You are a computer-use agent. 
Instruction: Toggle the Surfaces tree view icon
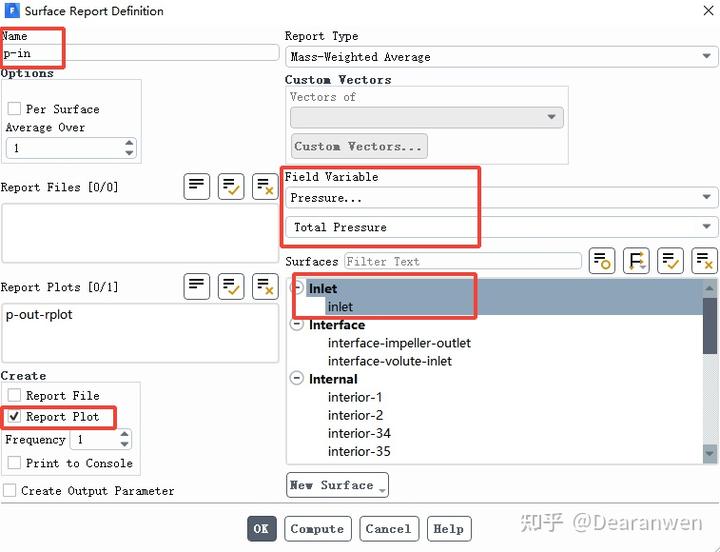coord(602,261)
